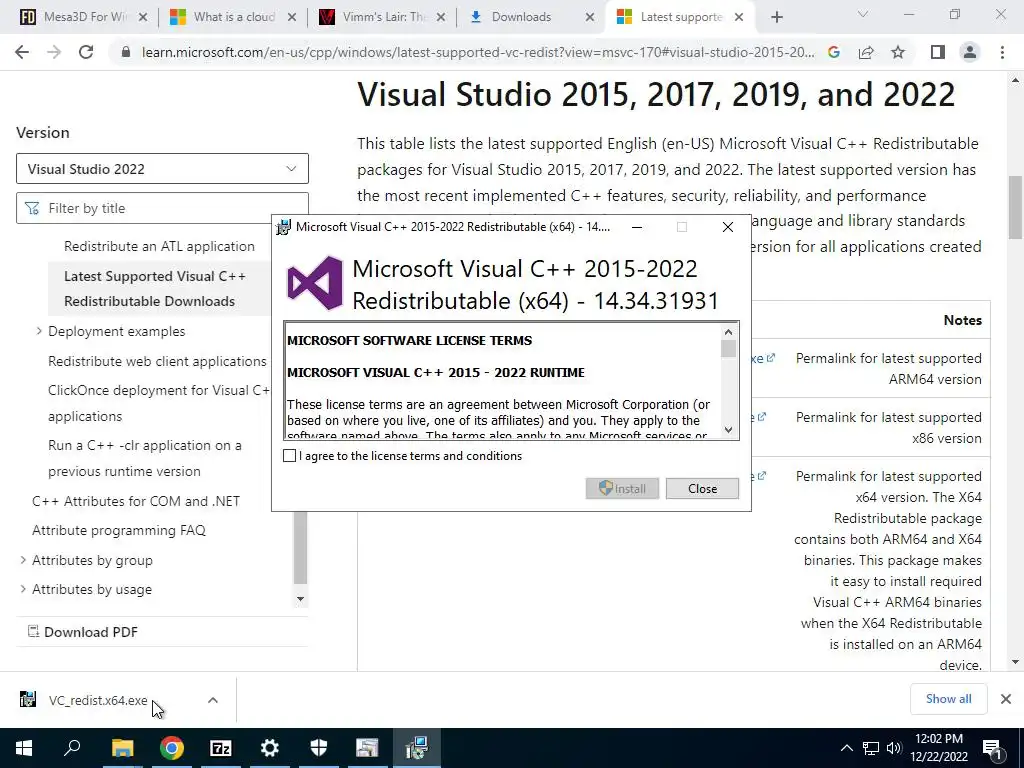This screenshot has width=1024, height=768.
Task: Close the Vimm's Lair tab
Action: (441, 17)
